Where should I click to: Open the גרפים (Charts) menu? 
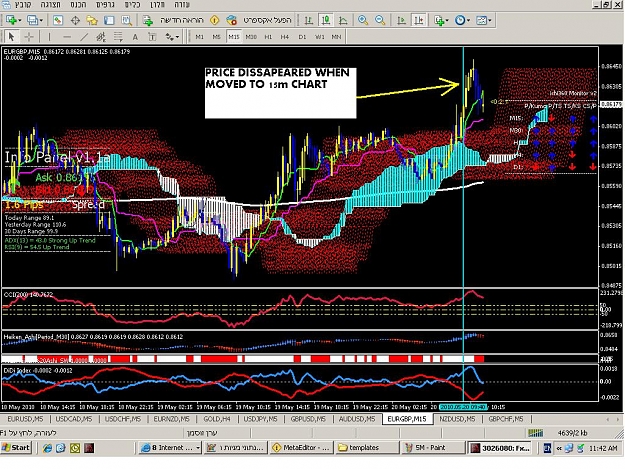(x=106, y=5)
